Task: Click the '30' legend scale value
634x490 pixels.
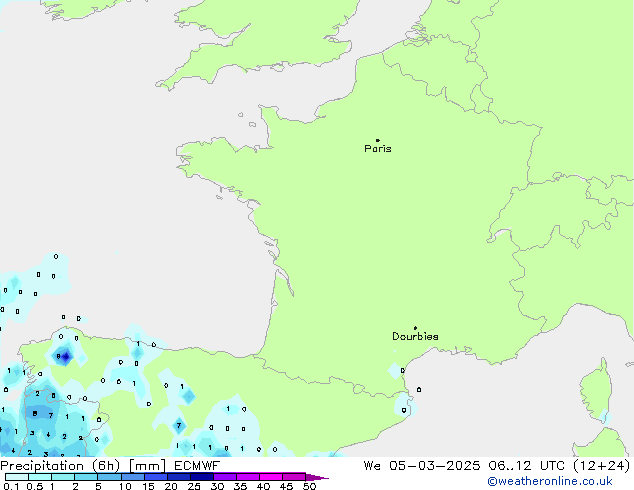Action: pyautogui.click(x=217, y=486)
